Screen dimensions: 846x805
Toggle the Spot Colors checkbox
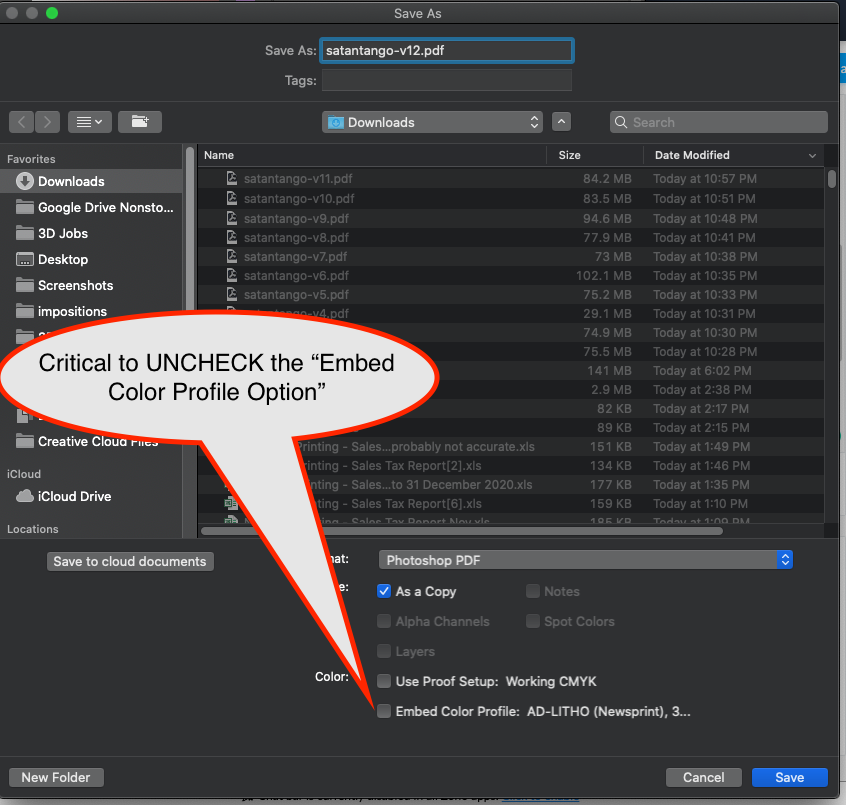(533, 622)
